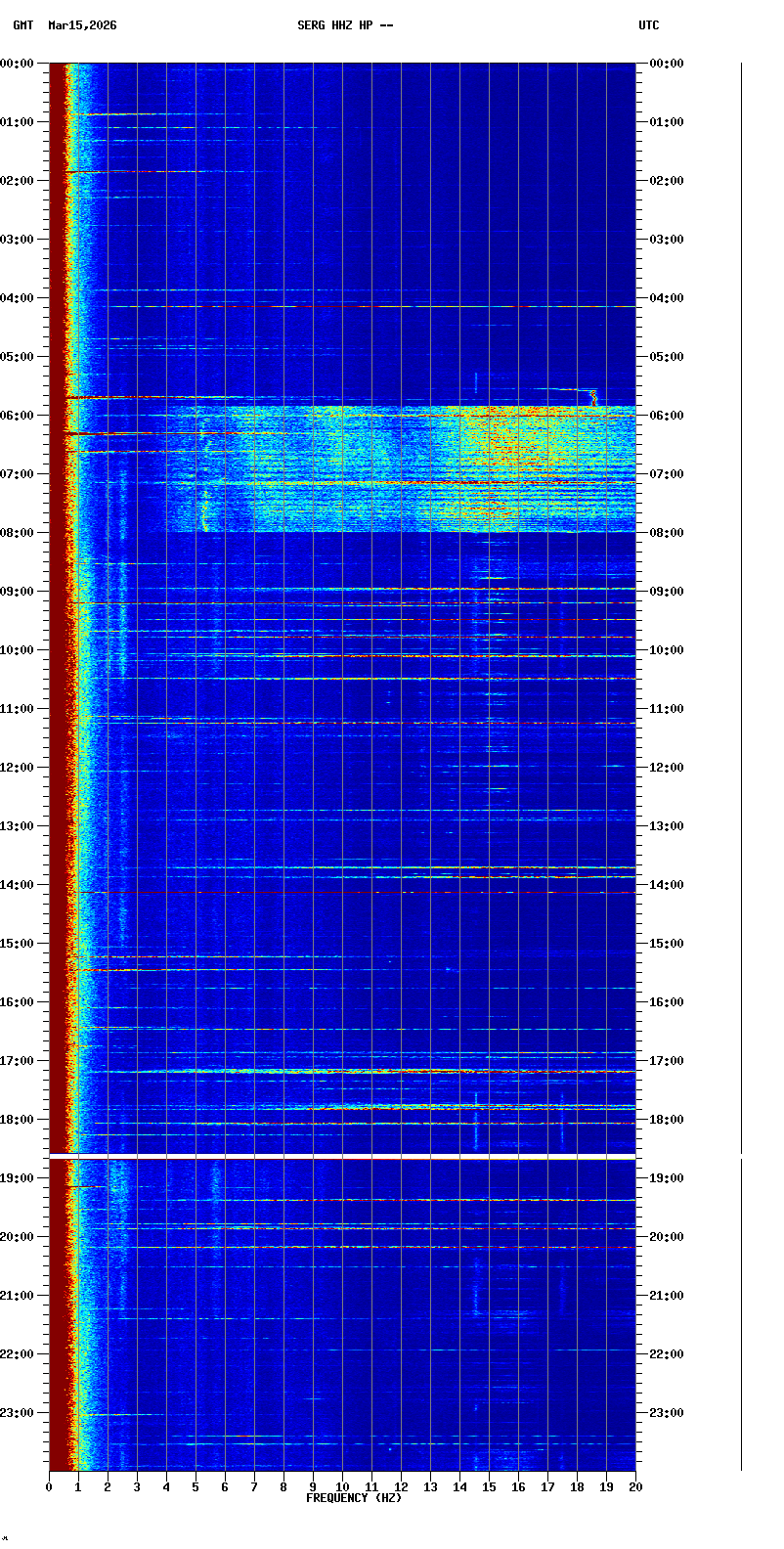Click the 0 tick on the frequency axis
Screen dimensions: 784x1549
49,1486
